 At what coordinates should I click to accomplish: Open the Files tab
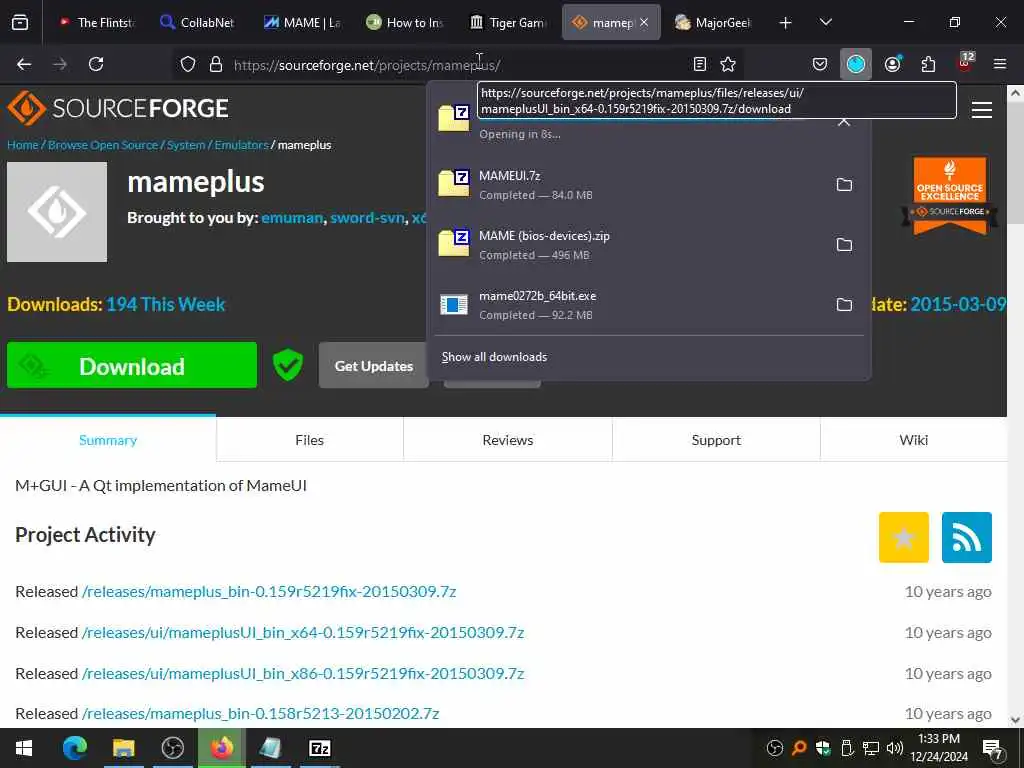pos(310,440)
